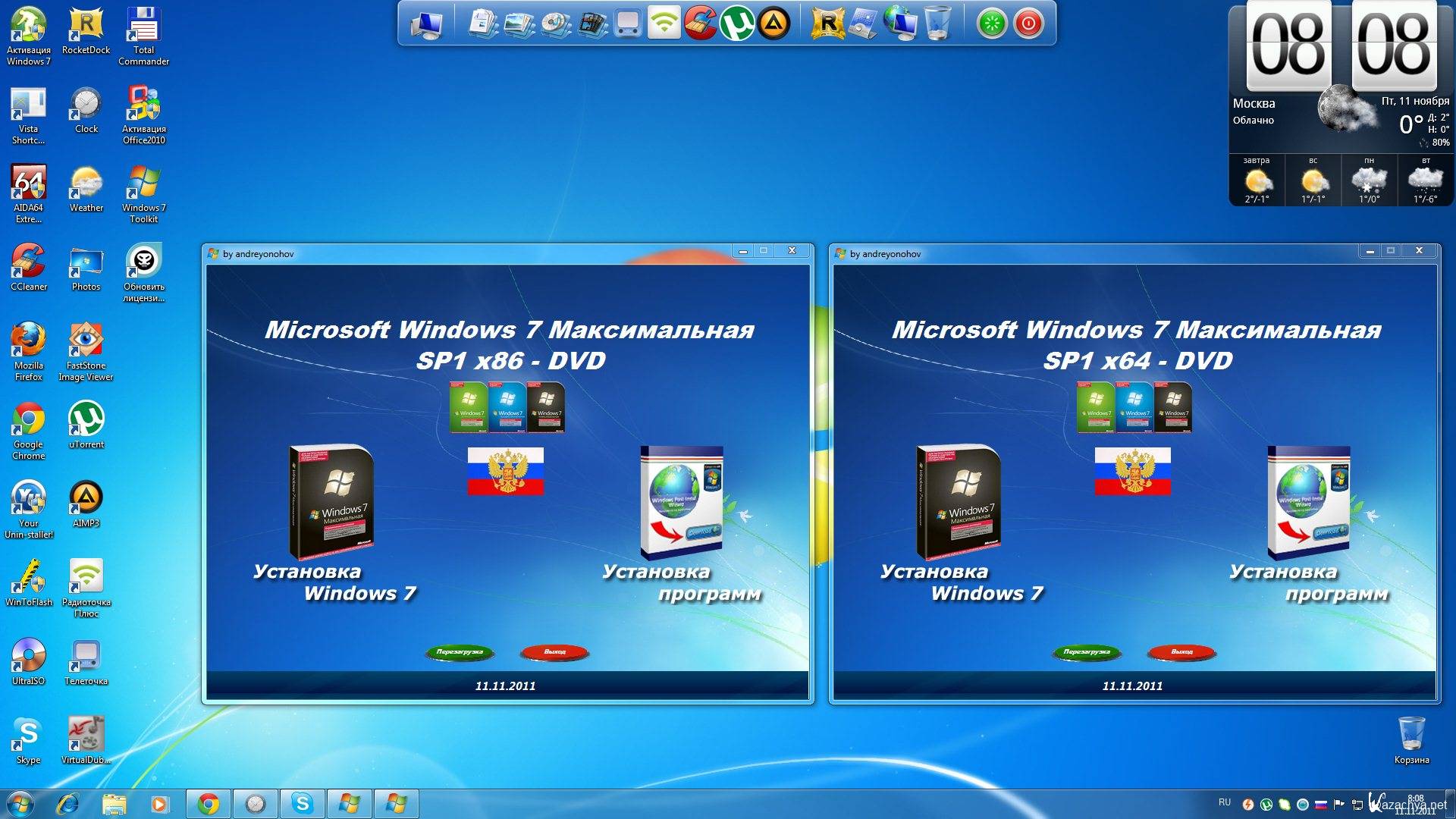Click Установка программ in the x64 window
1456x819 pixels.
pyautogui.click(x=1309, y=525)
